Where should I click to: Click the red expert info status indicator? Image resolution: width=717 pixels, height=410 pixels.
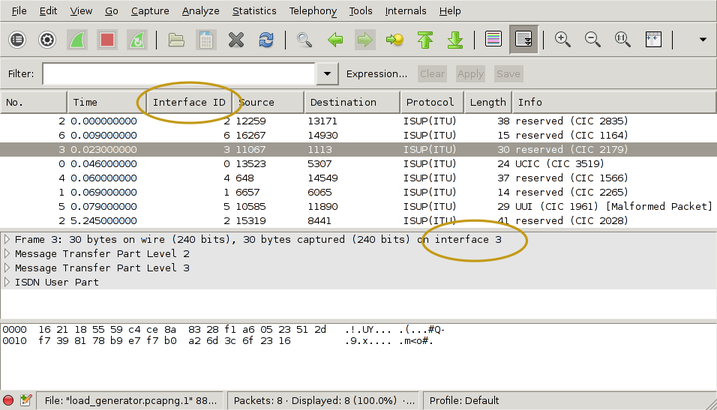coord(8,400)
